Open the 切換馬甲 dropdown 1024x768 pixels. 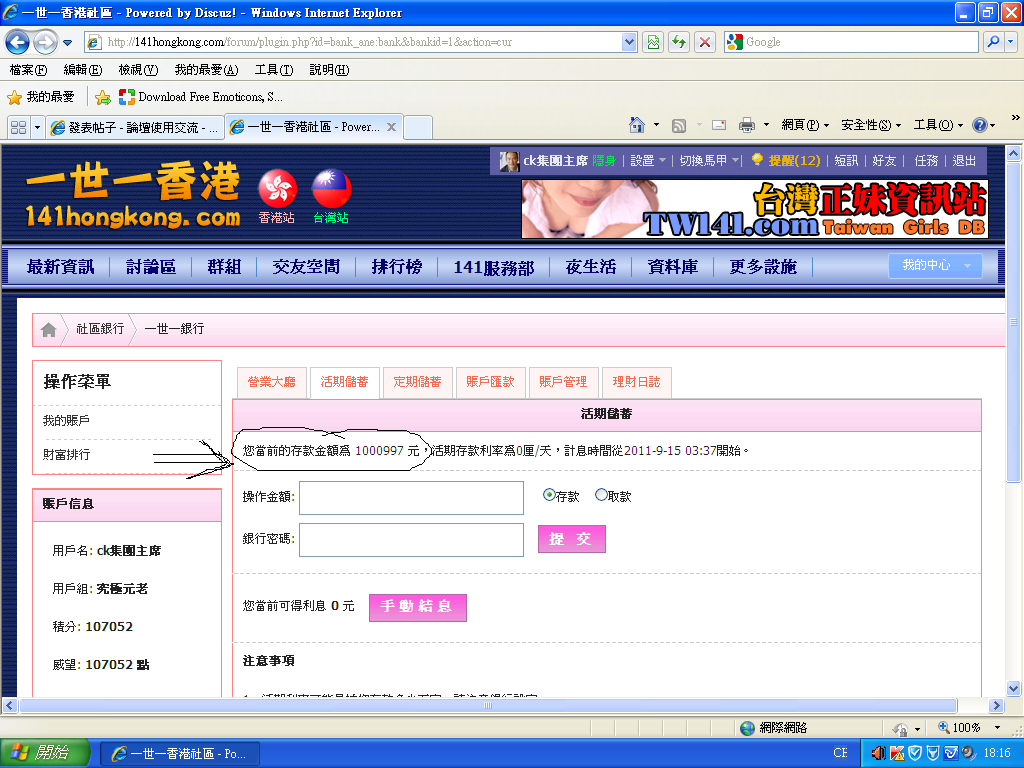706,161
